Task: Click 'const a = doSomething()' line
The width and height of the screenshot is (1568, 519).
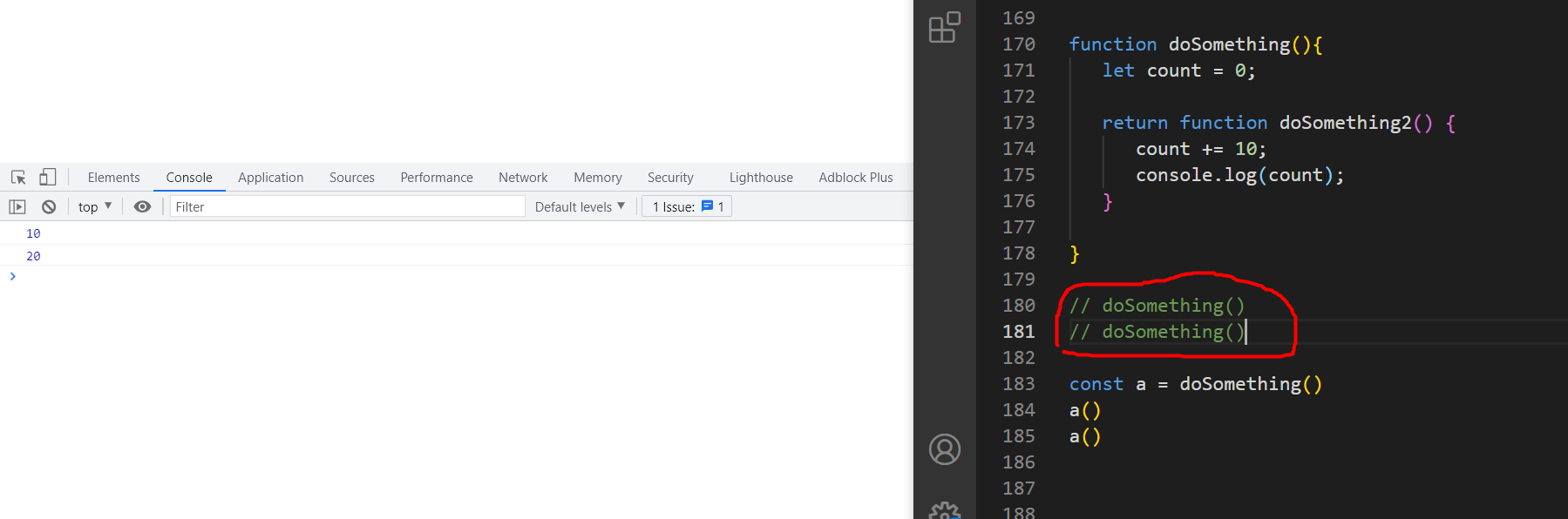Action: coord(1196,384)
